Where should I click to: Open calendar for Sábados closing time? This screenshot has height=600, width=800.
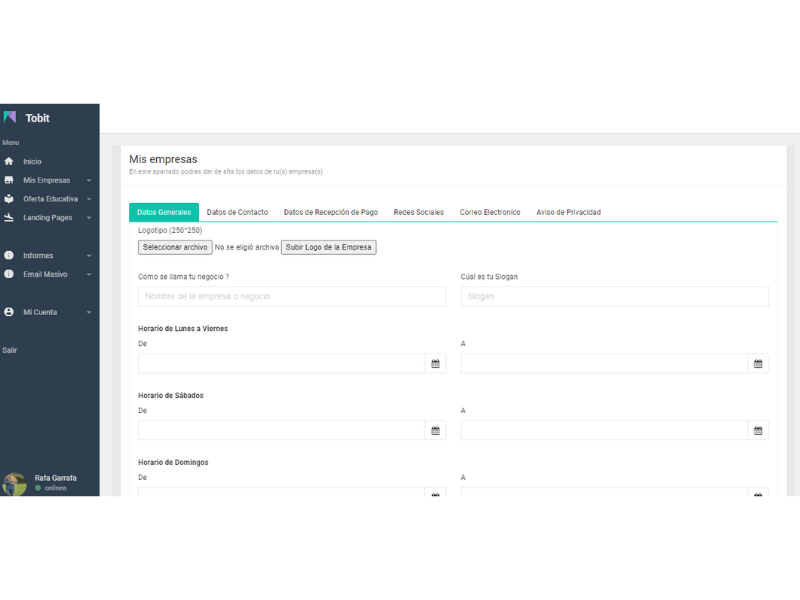(x=758, y=431)
